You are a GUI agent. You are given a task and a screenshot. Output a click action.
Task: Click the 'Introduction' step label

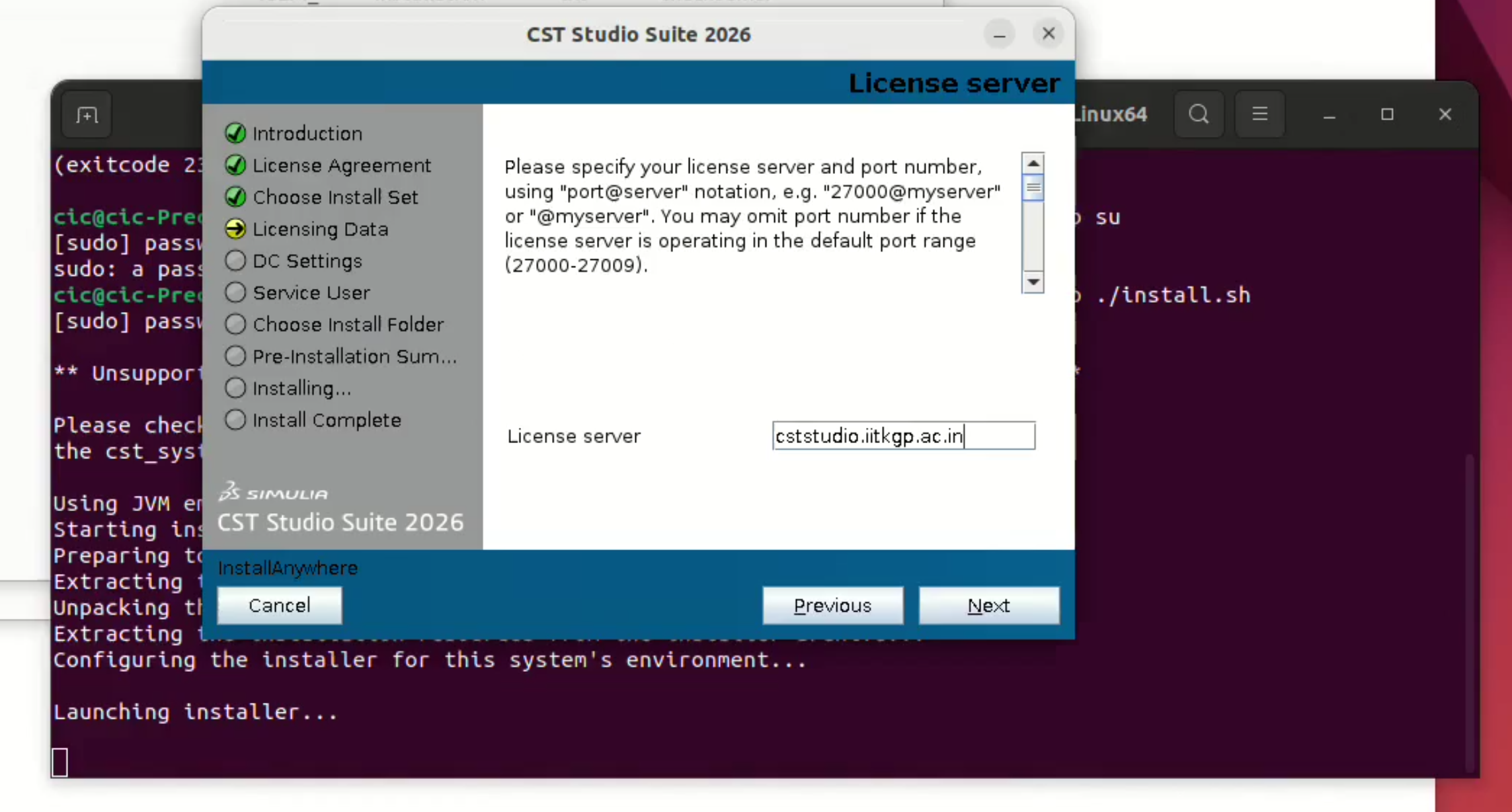point(307,134)
